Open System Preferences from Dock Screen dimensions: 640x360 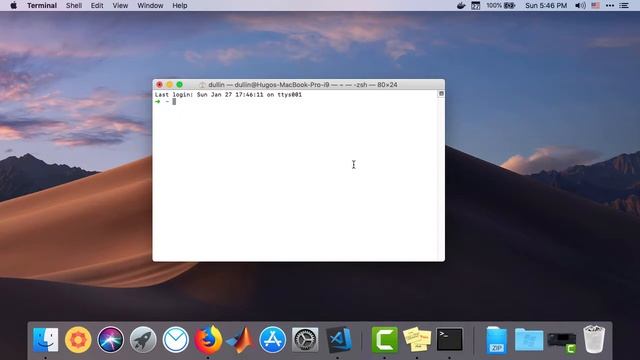[x=305, y=340]
